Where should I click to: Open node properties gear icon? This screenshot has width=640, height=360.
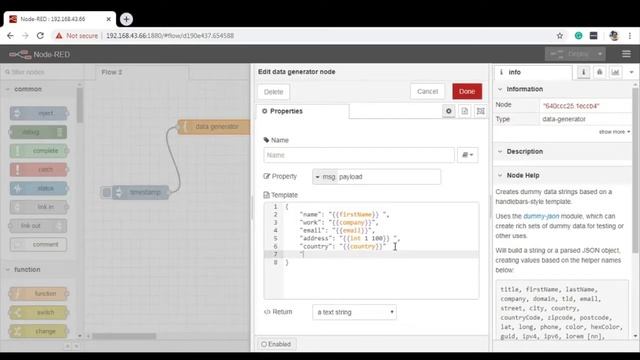[x=449, y=111]
